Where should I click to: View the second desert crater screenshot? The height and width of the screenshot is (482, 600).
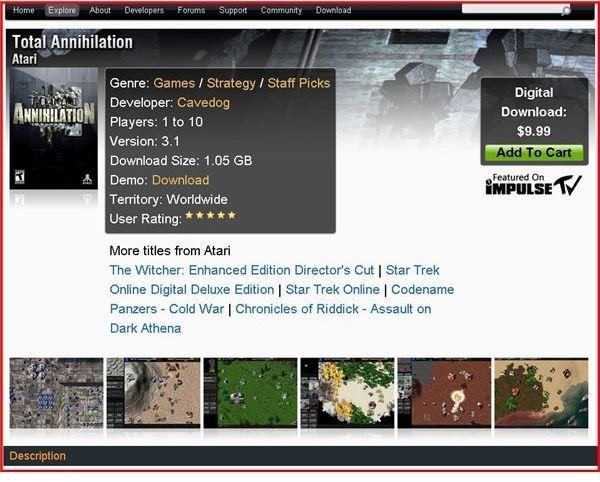point(153,393)
